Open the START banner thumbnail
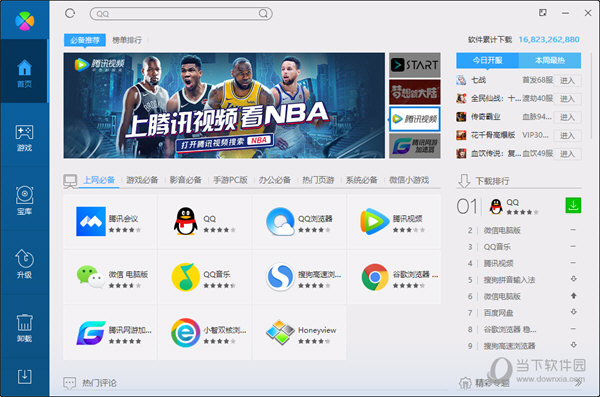The width and height of the screenshot is (600, 397). click(415, 65)
